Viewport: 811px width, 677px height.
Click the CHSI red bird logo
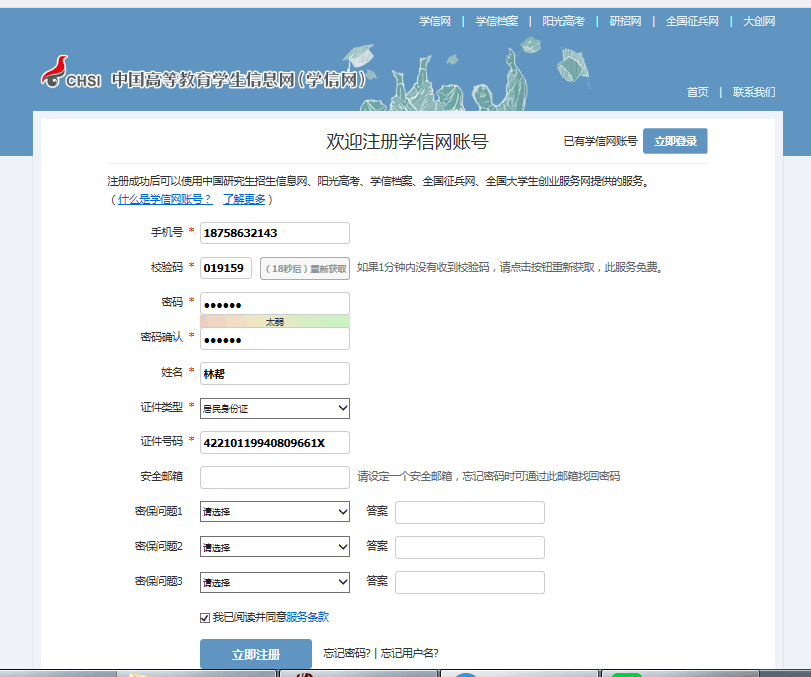point(55,73)
